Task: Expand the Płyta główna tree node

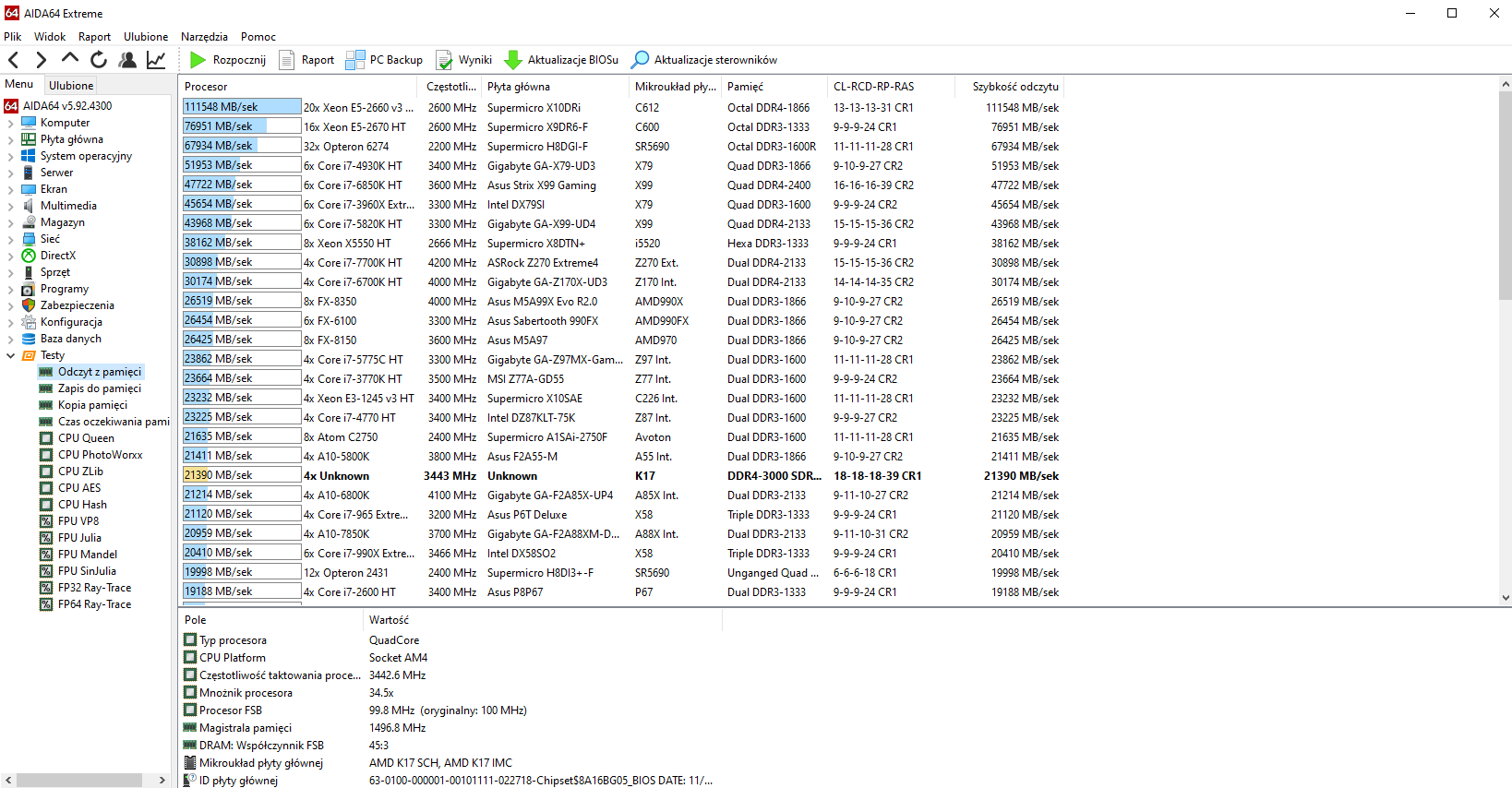Action: (10, 139)
